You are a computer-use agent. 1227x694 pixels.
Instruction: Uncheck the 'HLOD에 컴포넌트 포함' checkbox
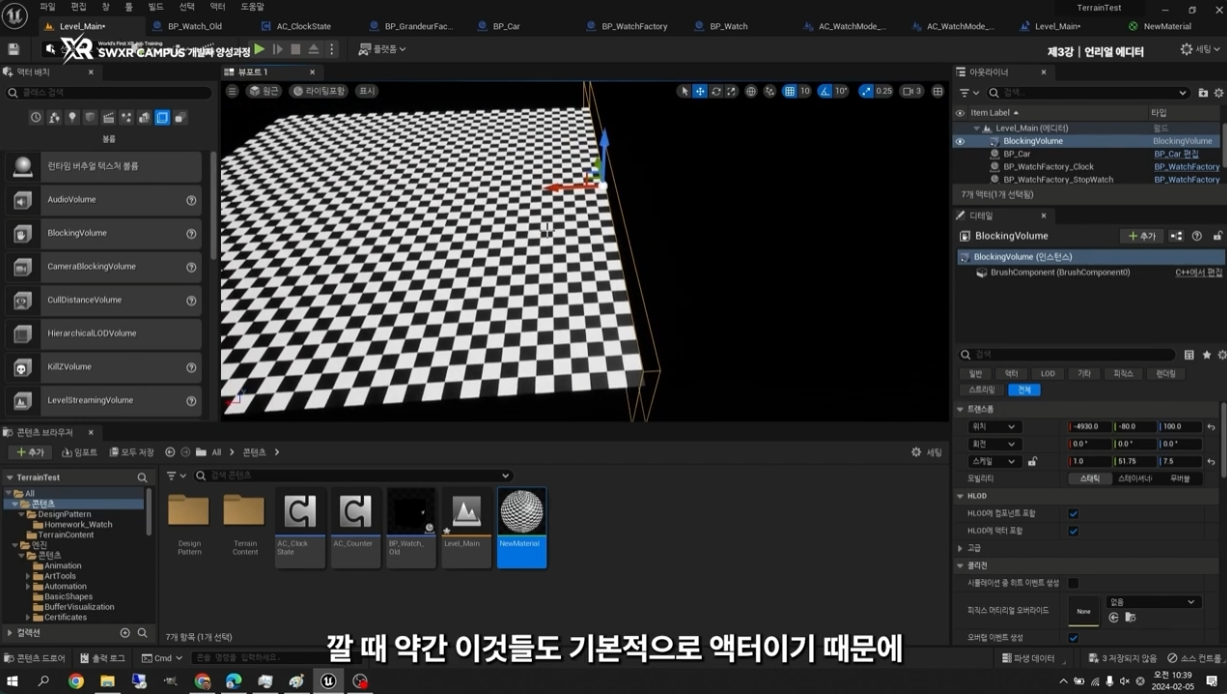(x=1073, y=514)
